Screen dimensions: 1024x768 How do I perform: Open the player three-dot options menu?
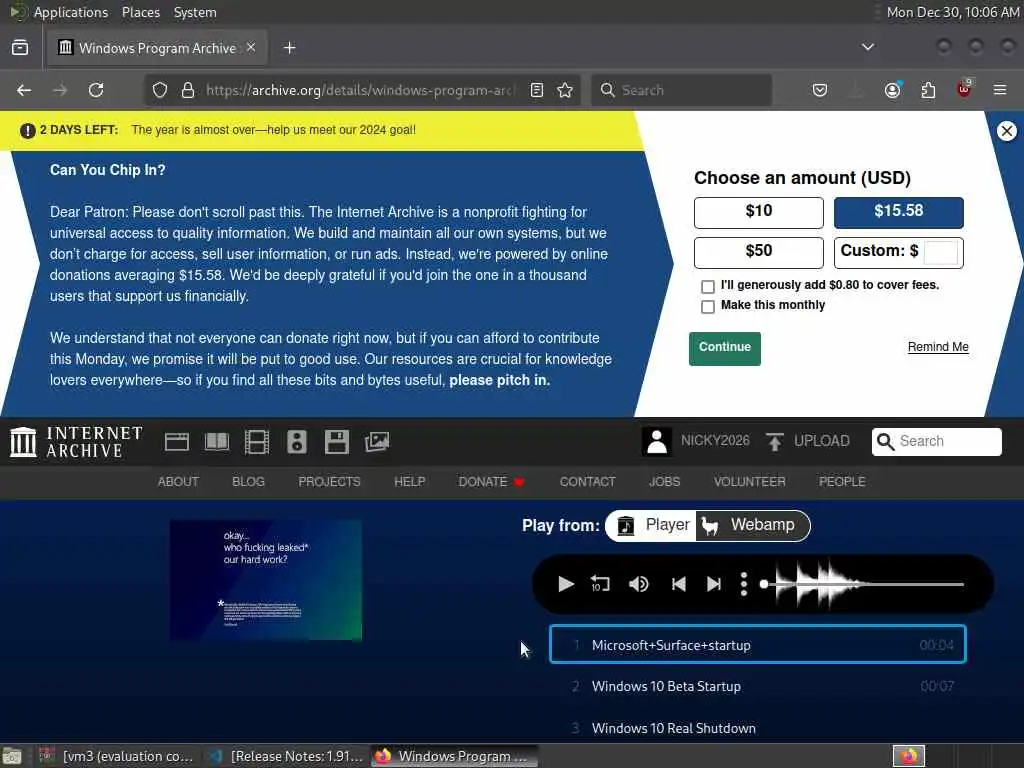coord(743,584)
